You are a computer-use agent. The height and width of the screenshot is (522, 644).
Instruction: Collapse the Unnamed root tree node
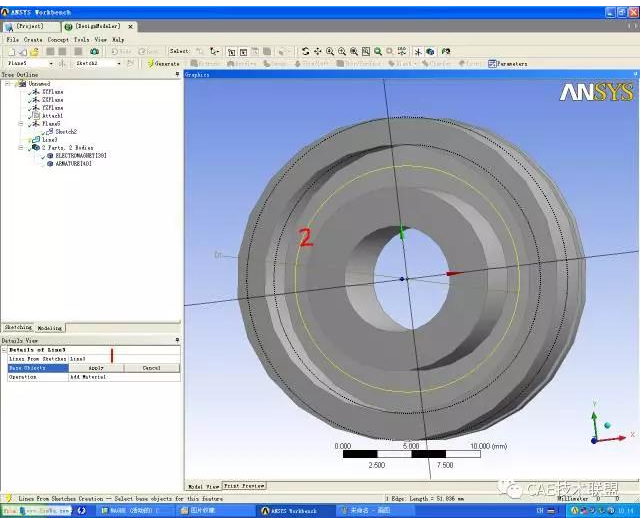tap(7, 83)
